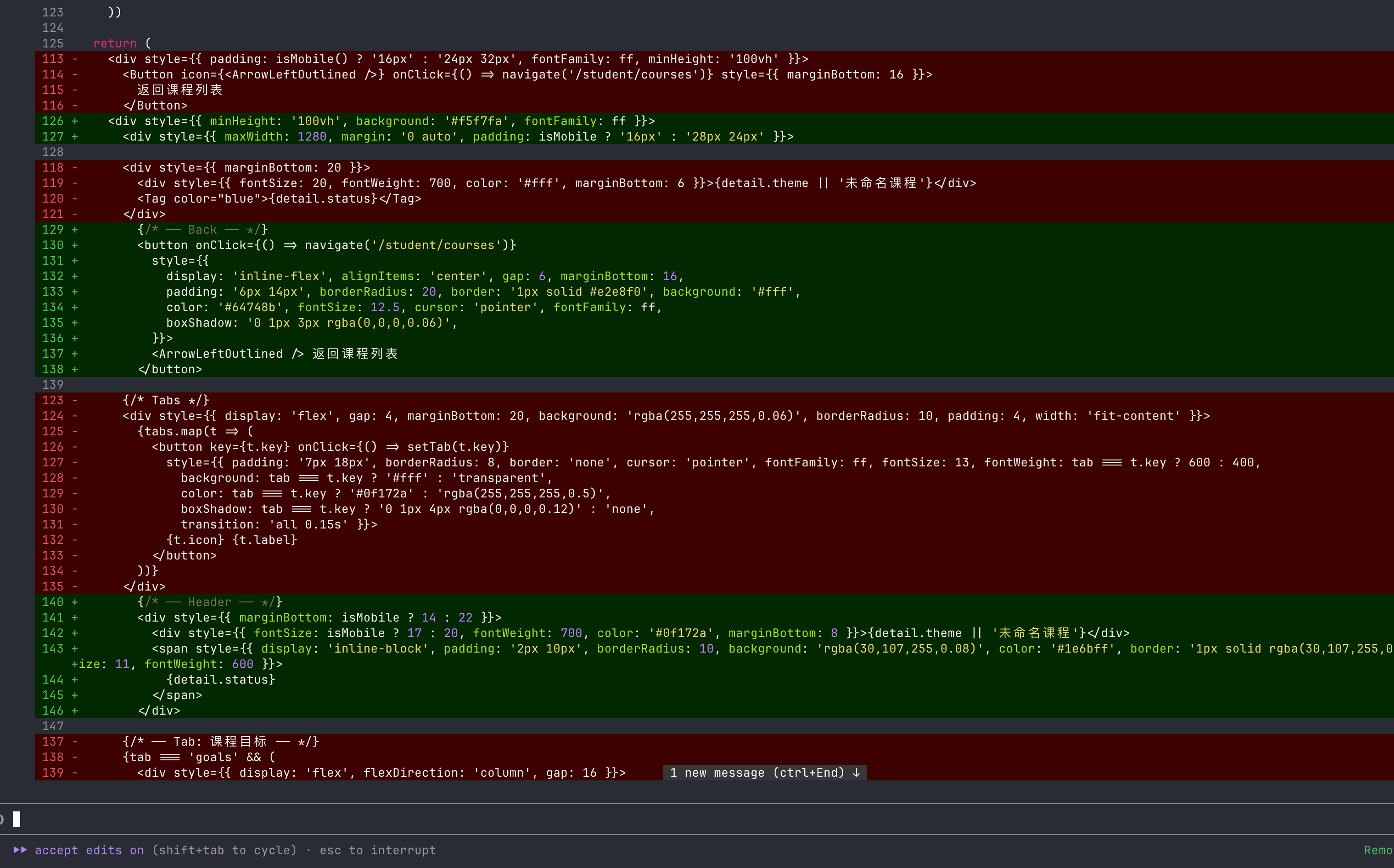Click the removed '{t.icon} {t.label}' line

coord(714,539)
